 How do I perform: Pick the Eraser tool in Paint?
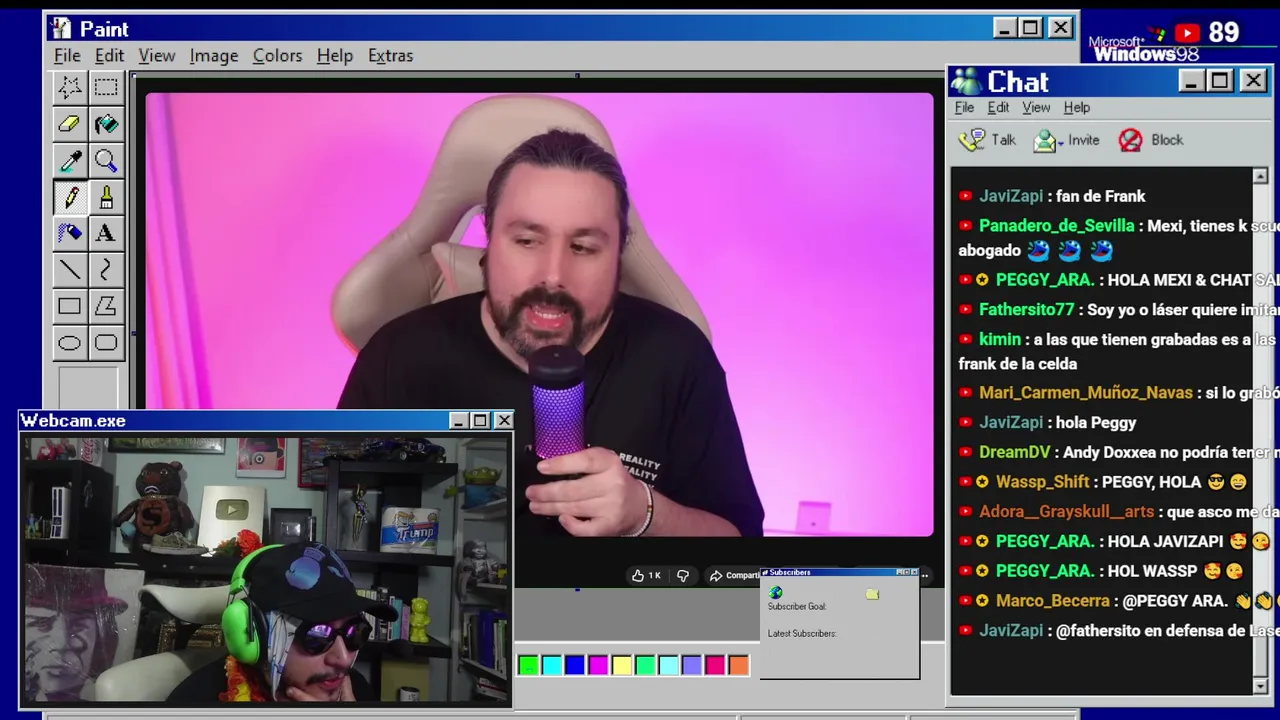(69, 124)
